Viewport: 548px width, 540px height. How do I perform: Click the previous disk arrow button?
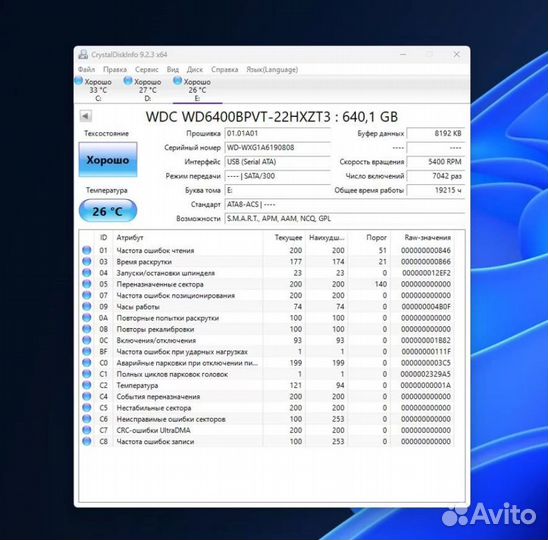(x=86, y=116)
